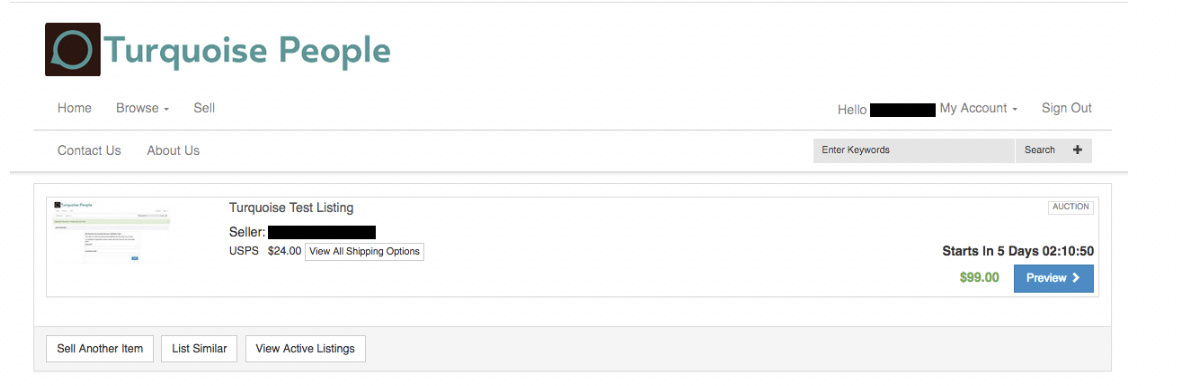Click the List Similar button
The width and height of the screenshot is (1186, 386).
coord(199,349)
